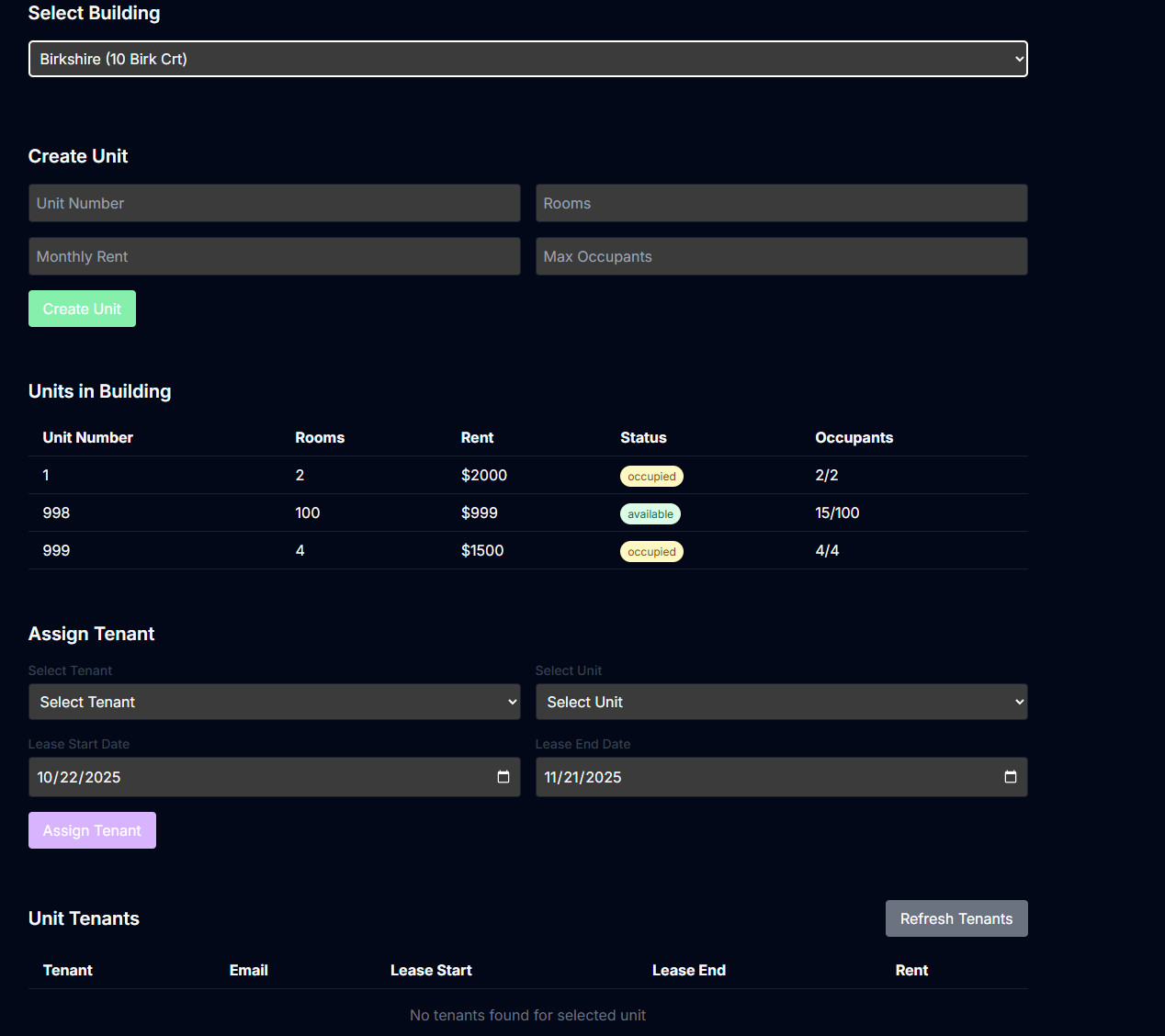Click the available status badge for unit 998
Viewport: 1165px width, 1036px height.
click(x=650, y=514)
